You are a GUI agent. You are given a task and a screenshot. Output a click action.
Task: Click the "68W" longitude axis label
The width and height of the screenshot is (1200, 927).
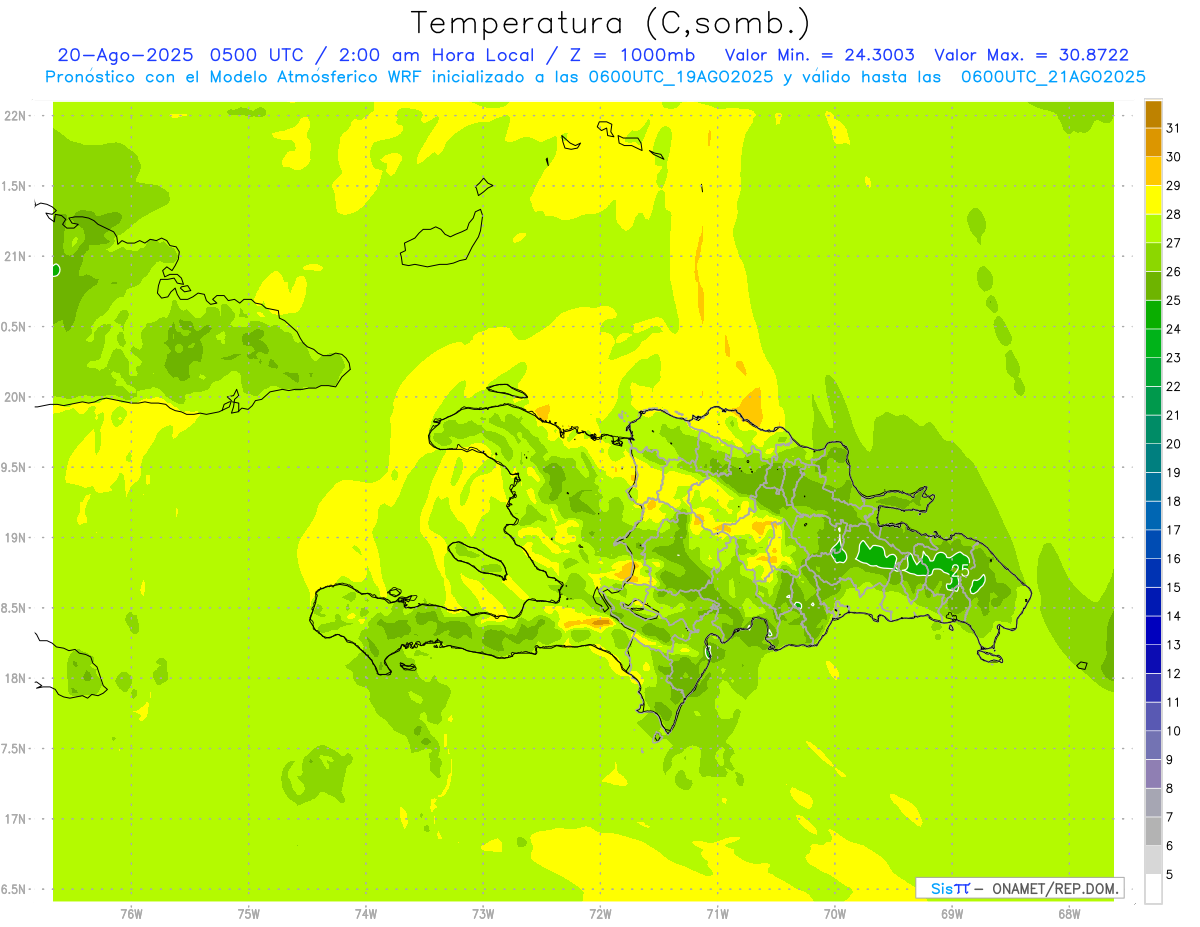tap(1069, 914)
